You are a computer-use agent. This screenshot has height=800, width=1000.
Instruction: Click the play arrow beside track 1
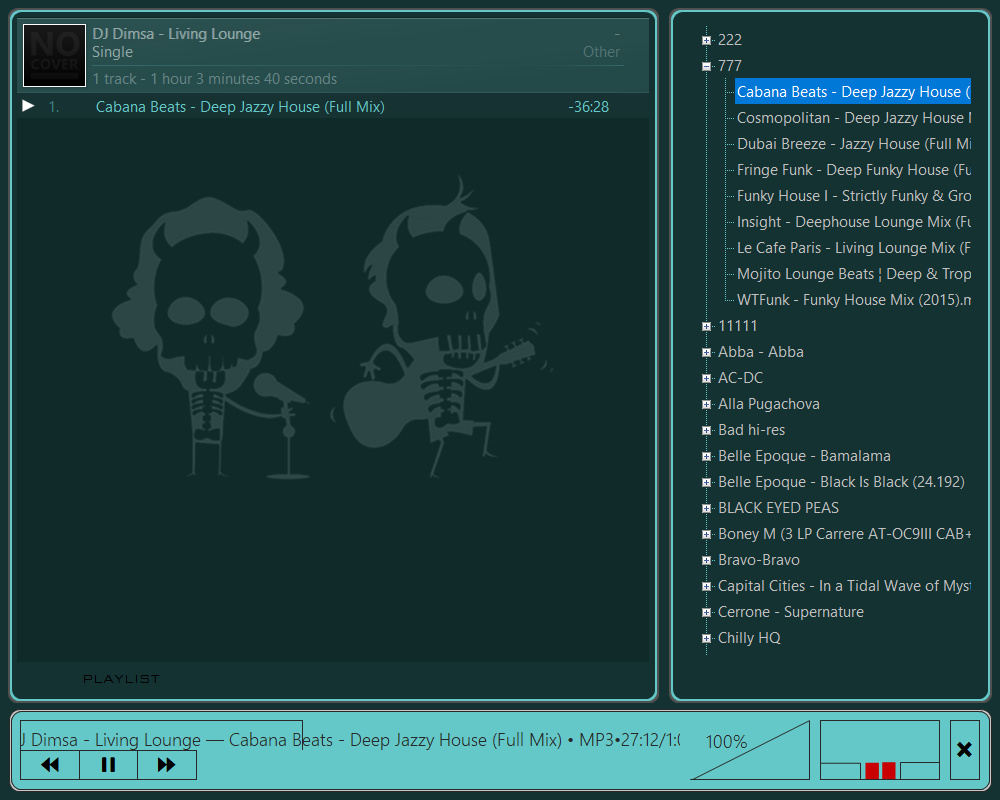[28, 106]
